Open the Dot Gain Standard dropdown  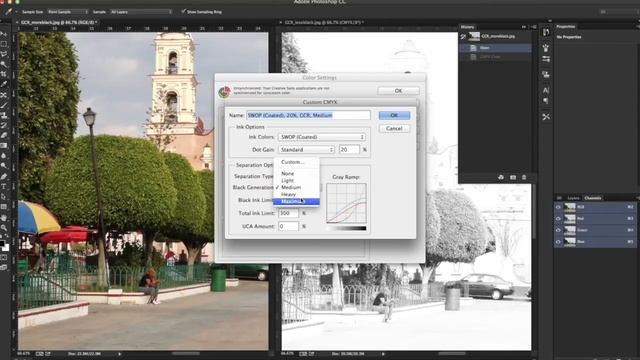point(307,150)
